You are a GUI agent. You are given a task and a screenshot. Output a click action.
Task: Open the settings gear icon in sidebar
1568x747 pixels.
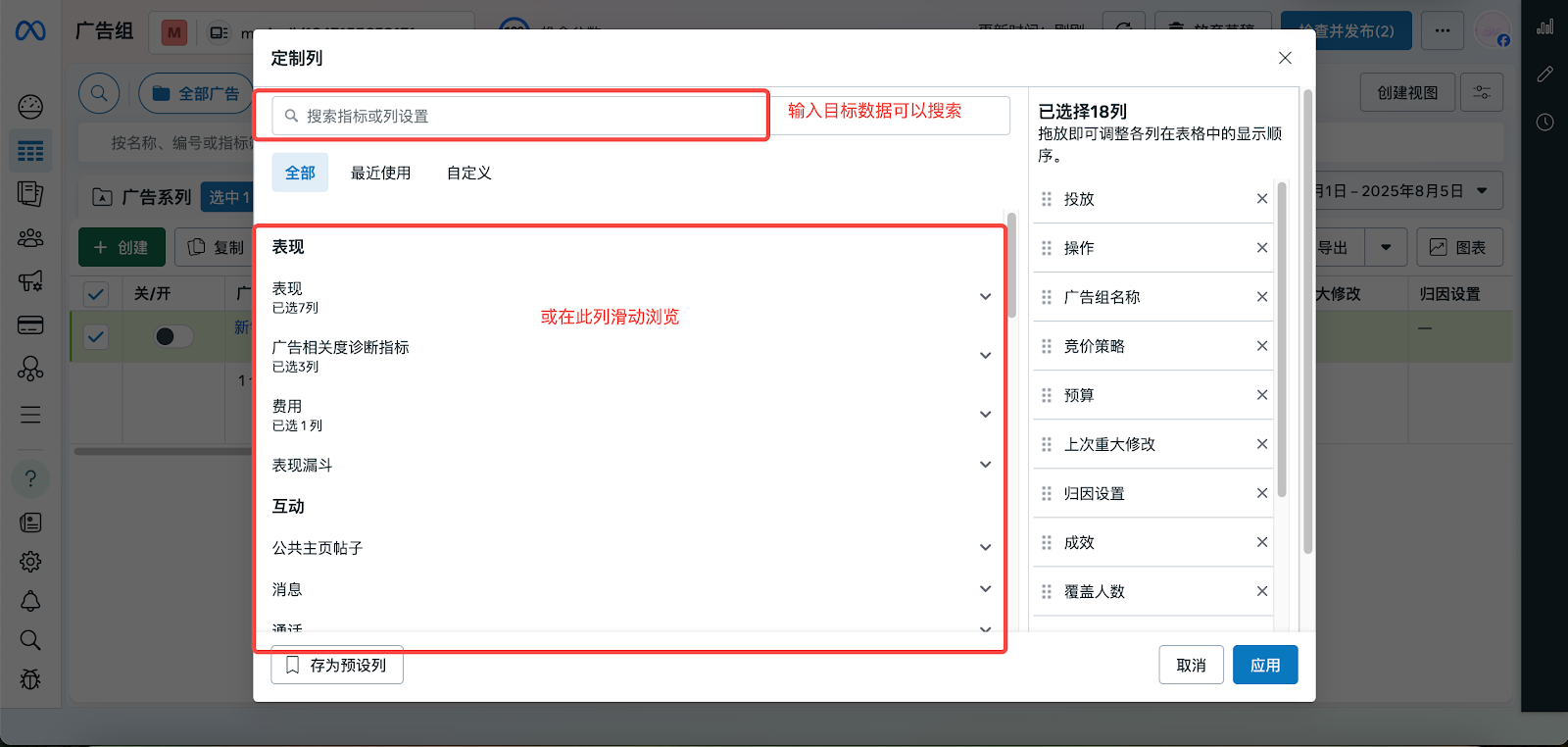point(30,562)
